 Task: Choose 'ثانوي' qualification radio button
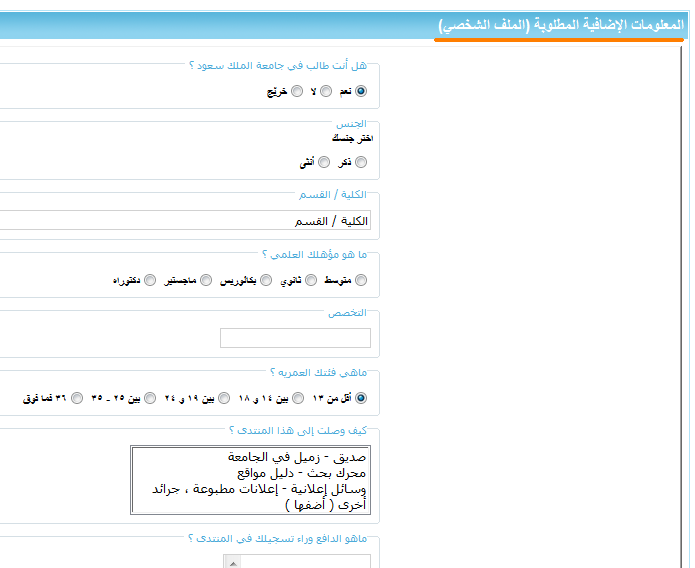(x=311, y=281)
